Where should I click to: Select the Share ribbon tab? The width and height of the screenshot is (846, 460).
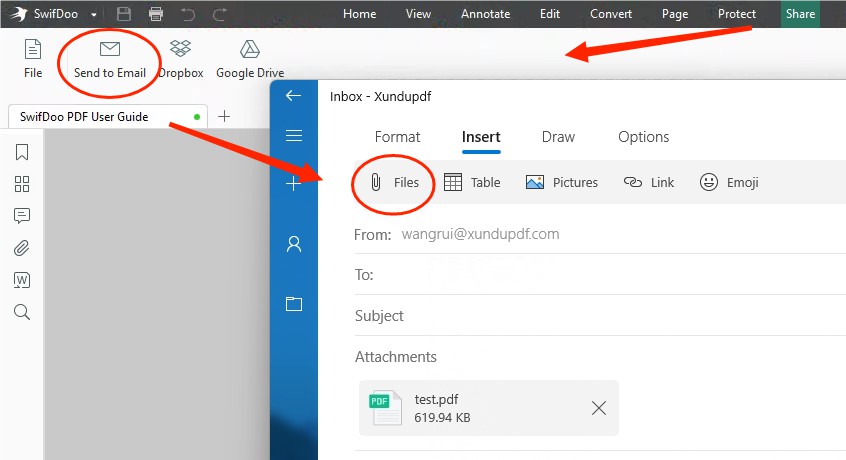pos(800,14)
